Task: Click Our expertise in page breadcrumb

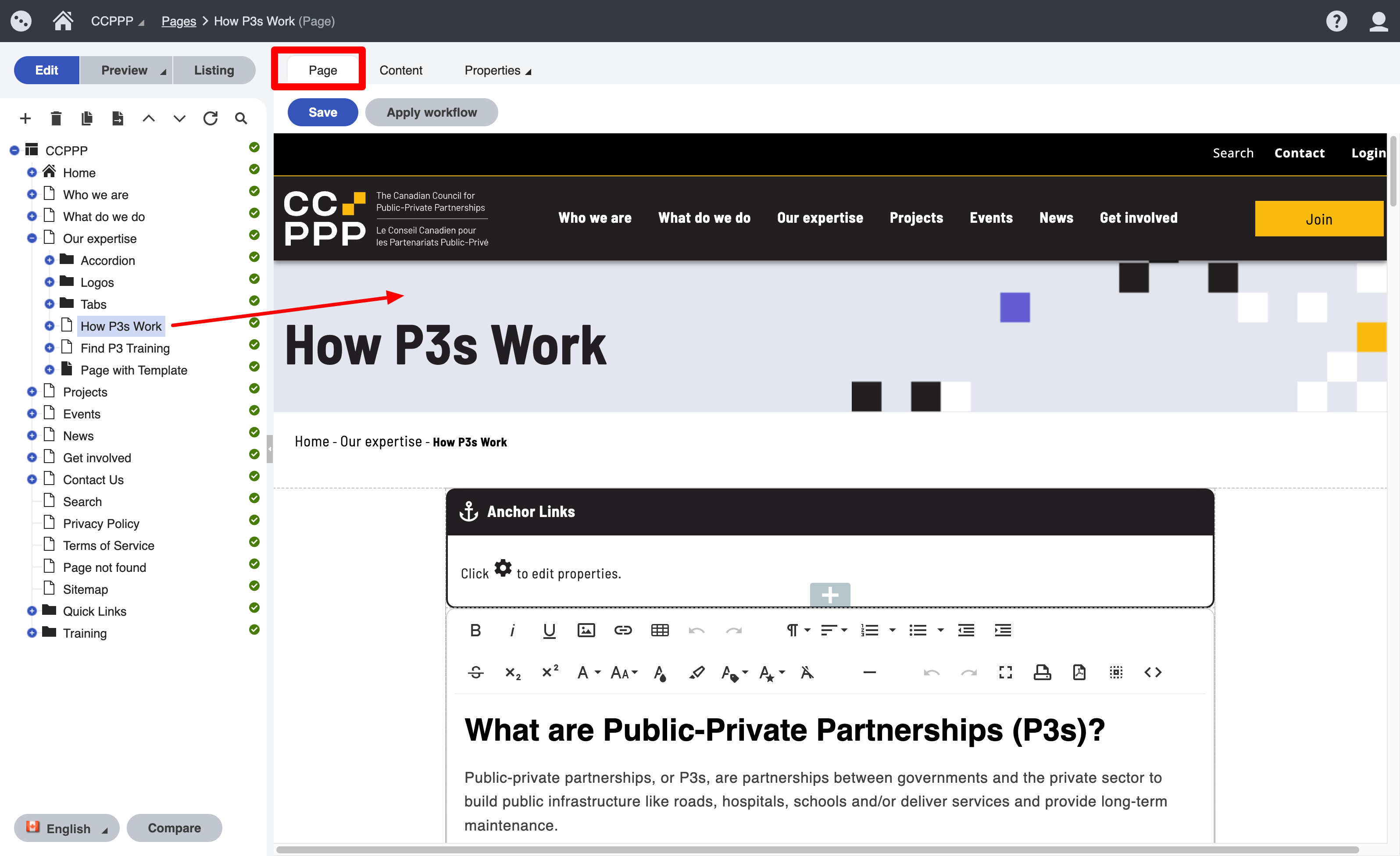Action: click(x=381, y=441)
